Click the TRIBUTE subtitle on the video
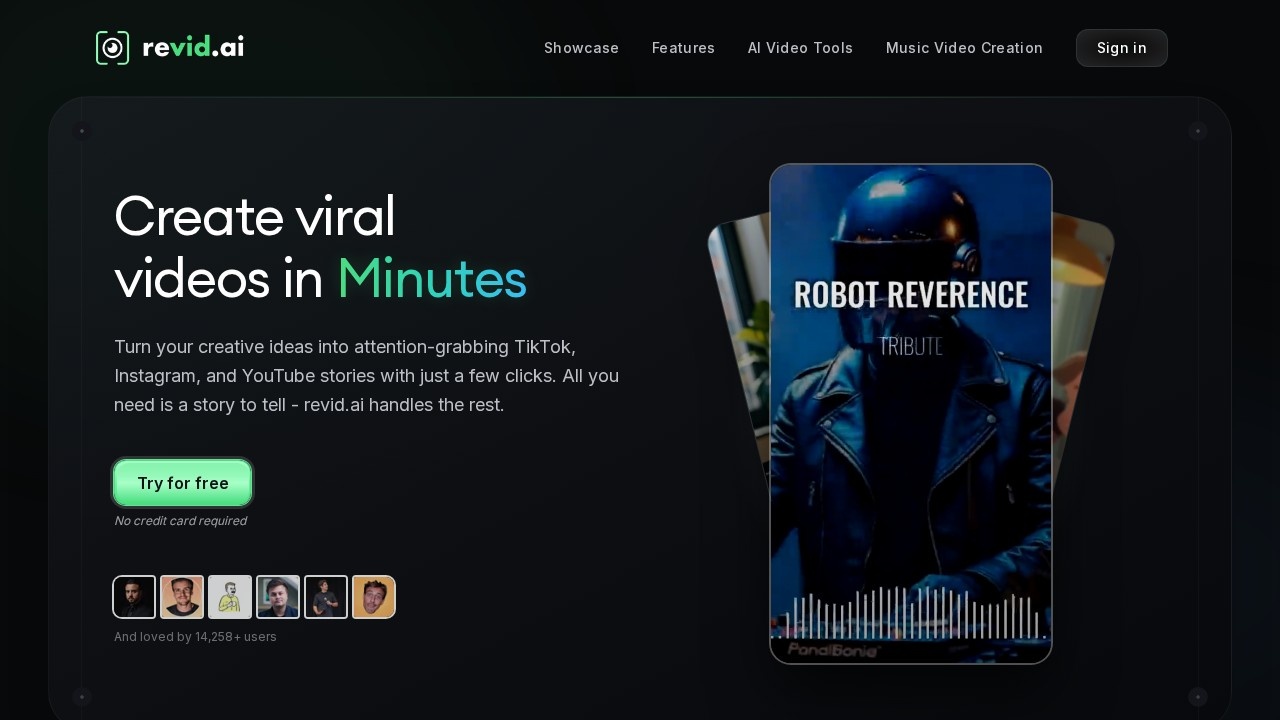The width and height of the screenshot is (1280, 720). click(x=911, y=347)
